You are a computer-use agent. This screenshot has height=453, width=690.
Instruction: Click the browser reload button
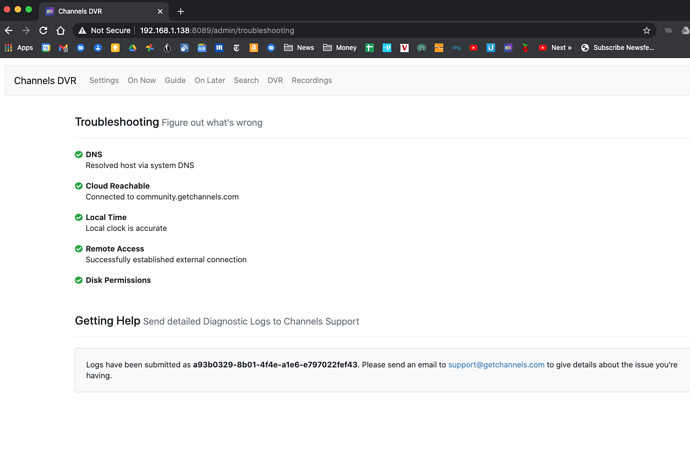point(43,31)
